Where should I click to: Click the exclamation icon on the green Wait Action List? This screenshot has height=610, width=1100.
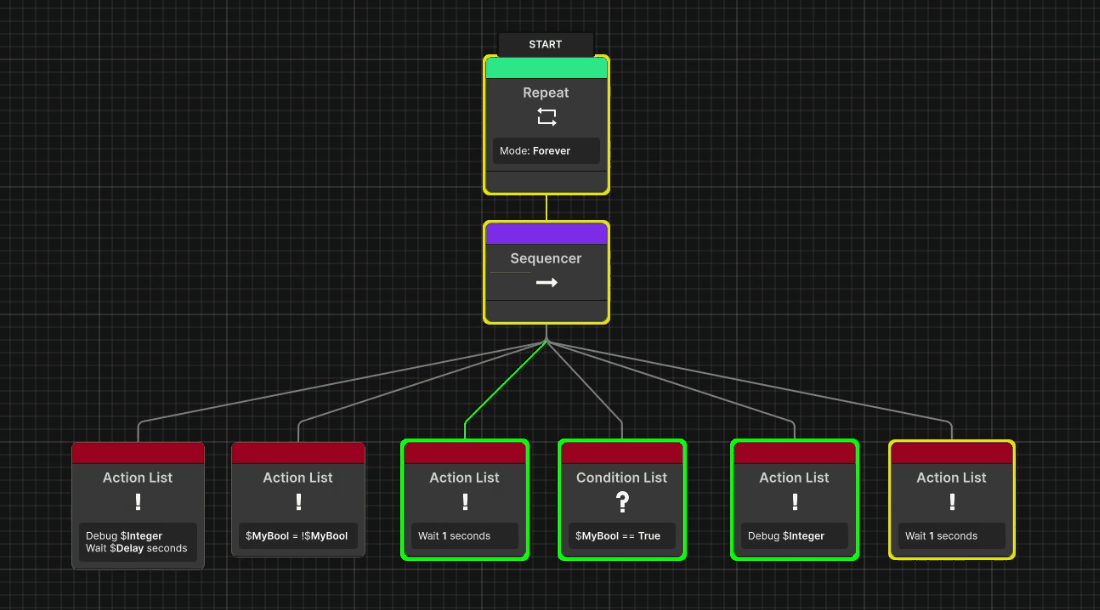coord(465,499)
